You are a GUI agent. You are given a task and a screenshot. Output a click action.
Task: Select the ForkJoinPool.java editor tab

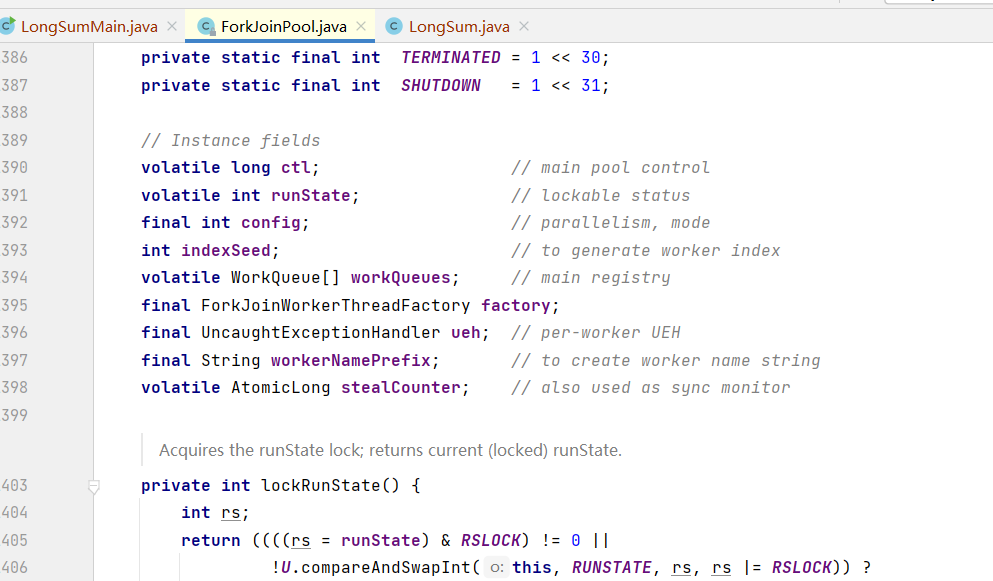pos(284,27)
